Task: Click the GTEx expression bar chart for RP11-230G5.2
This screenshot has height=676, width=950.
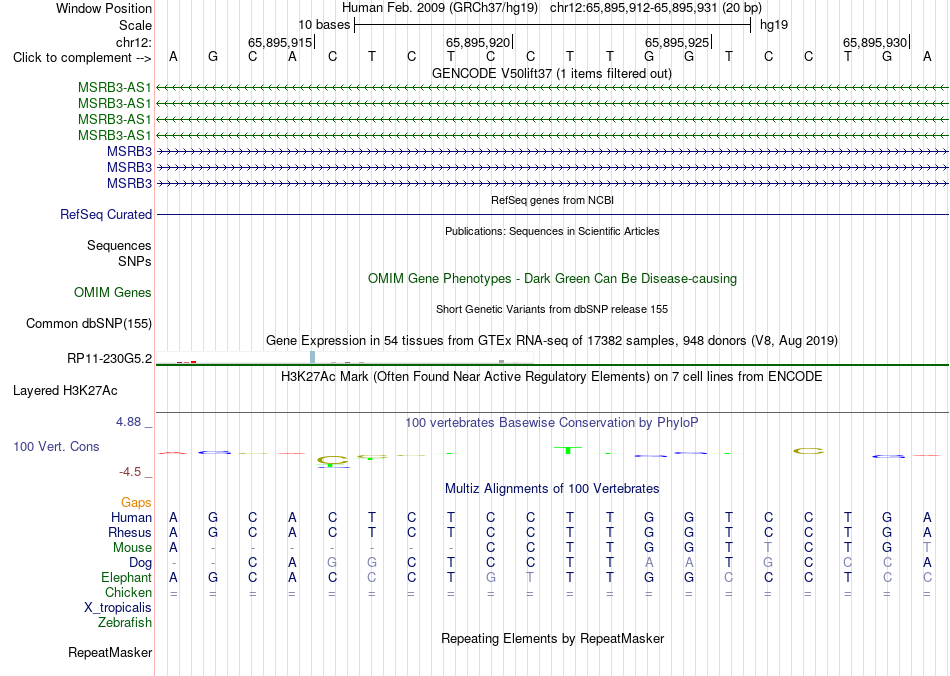Action: tap(345, 358)
